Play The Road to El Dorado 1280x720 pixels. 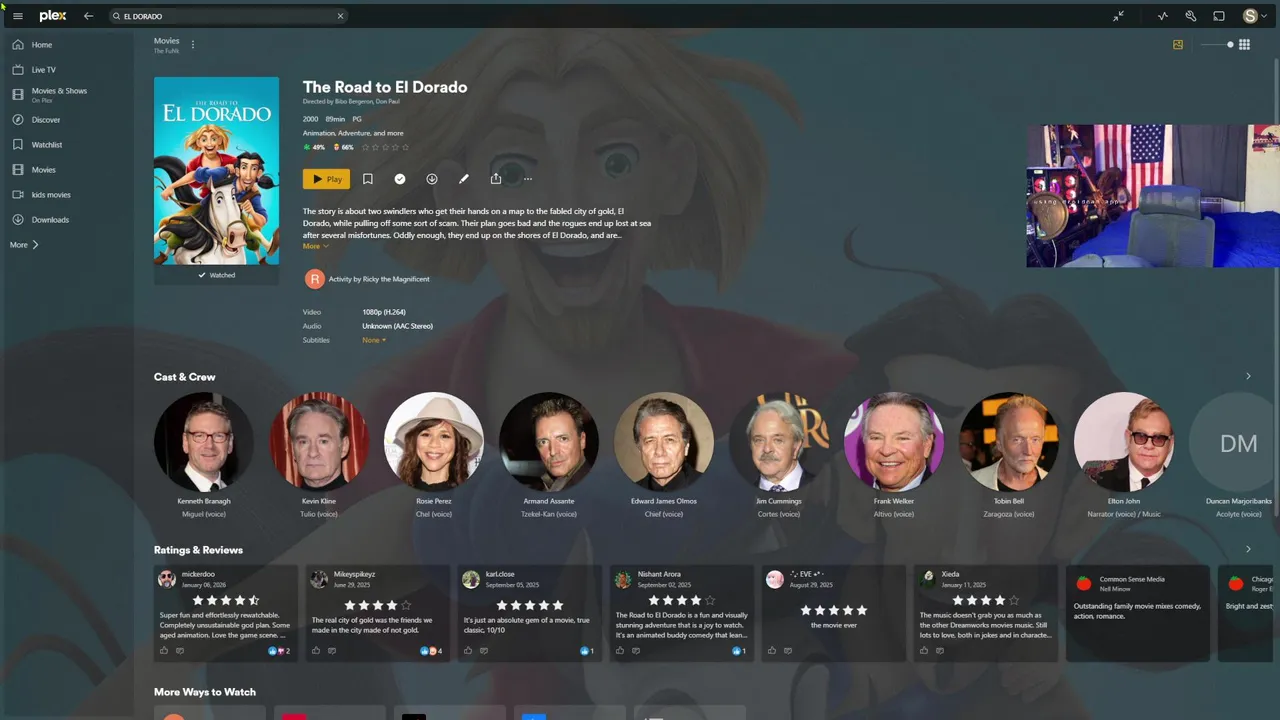point(326,179)
